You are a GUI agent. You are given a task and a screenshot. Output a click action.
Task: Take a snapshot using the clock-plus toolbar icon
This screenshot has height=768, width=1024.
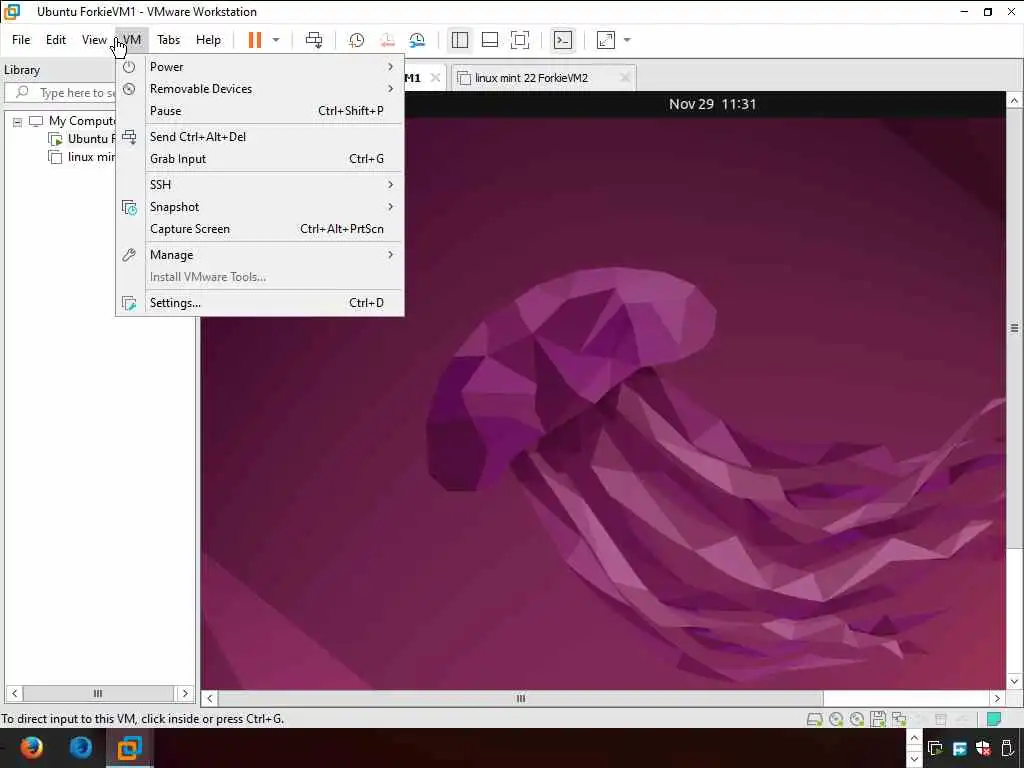357,40
